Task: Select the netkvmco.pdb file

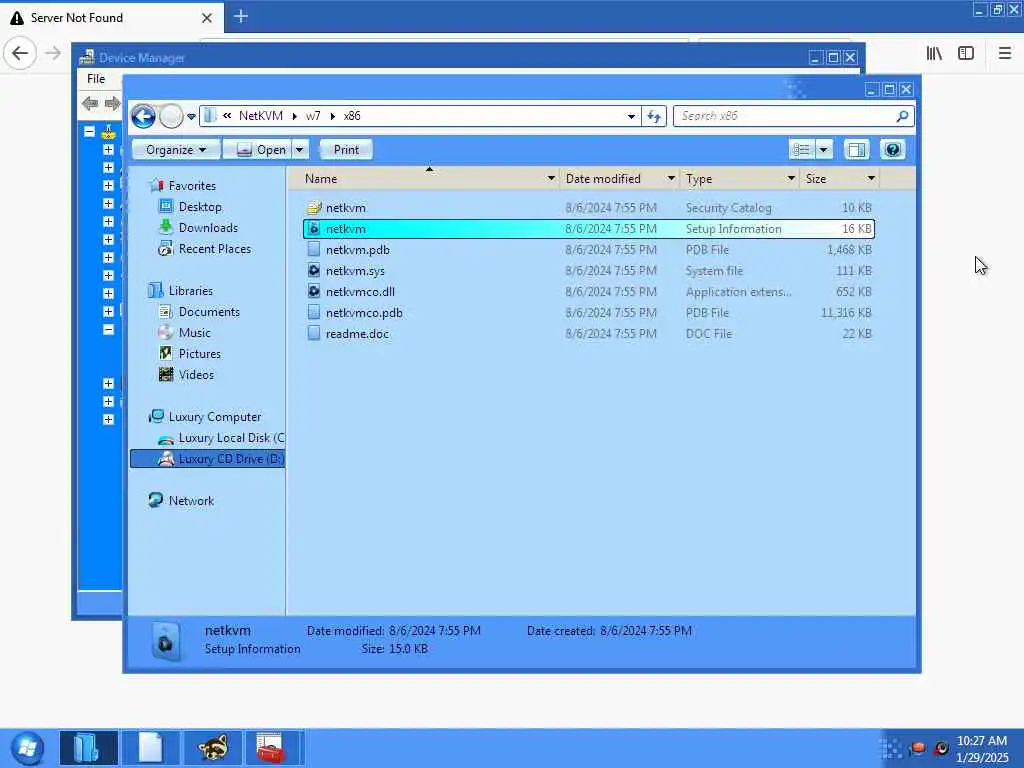Action: pos(364,313)
